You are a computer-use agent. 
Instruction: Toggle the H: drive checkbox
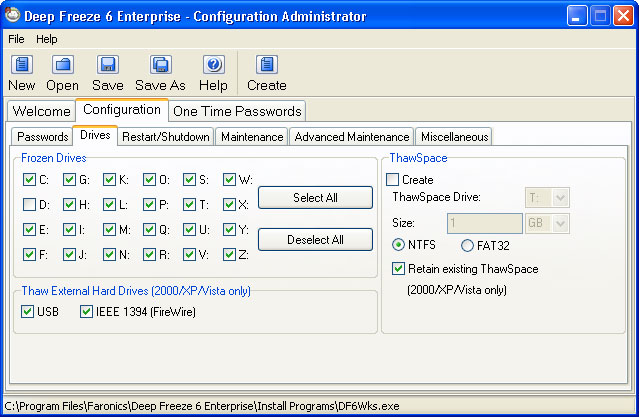pos(69,204)
